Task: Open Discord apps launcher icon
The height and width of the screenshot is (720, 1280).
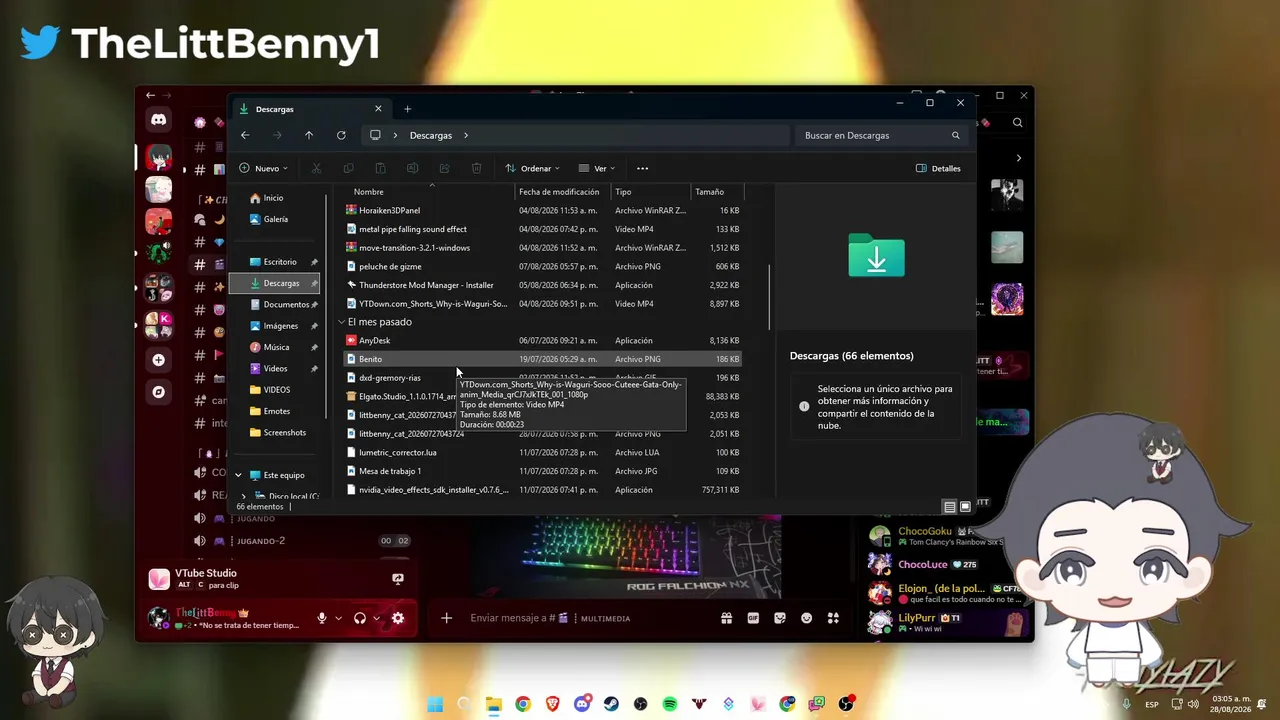Action: coord(833,618)
